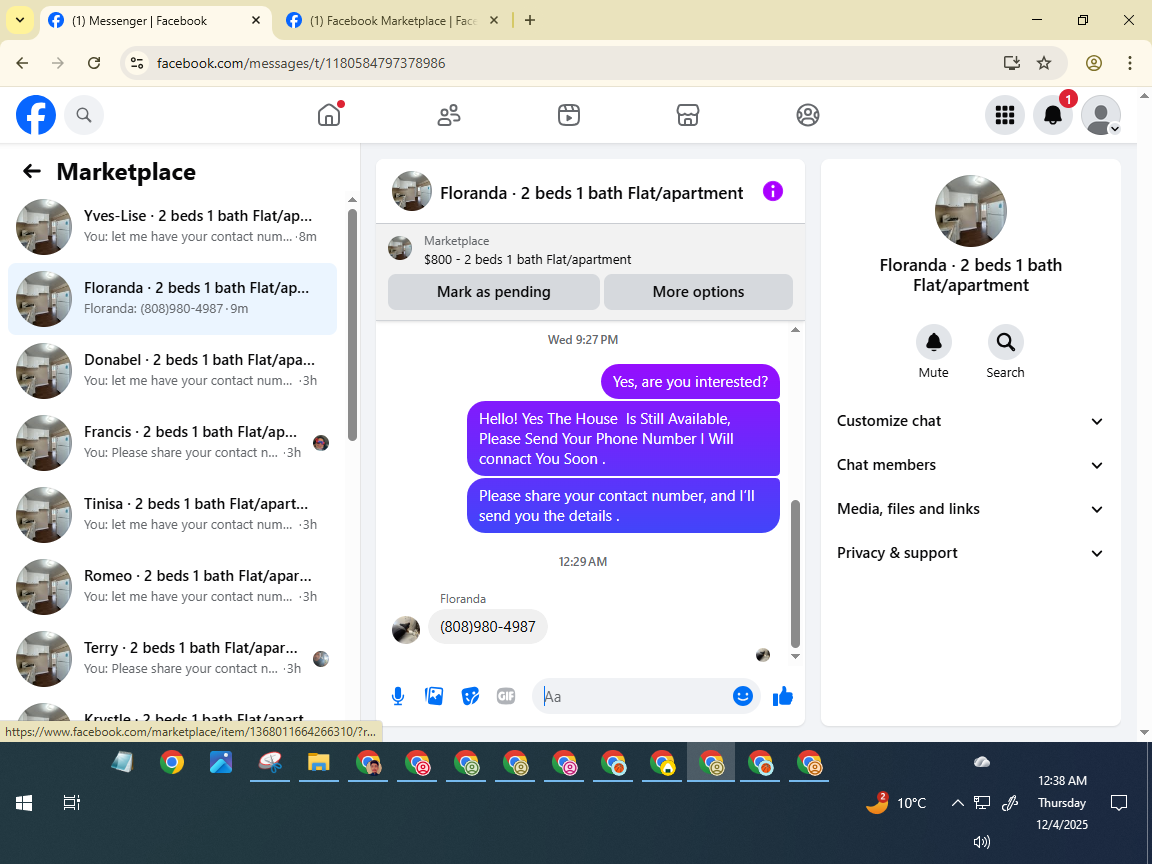Open the Facebook search magnifier button
Image resolution: width=1152 pixels, height=864 pixels.
[x=84, y=115]
